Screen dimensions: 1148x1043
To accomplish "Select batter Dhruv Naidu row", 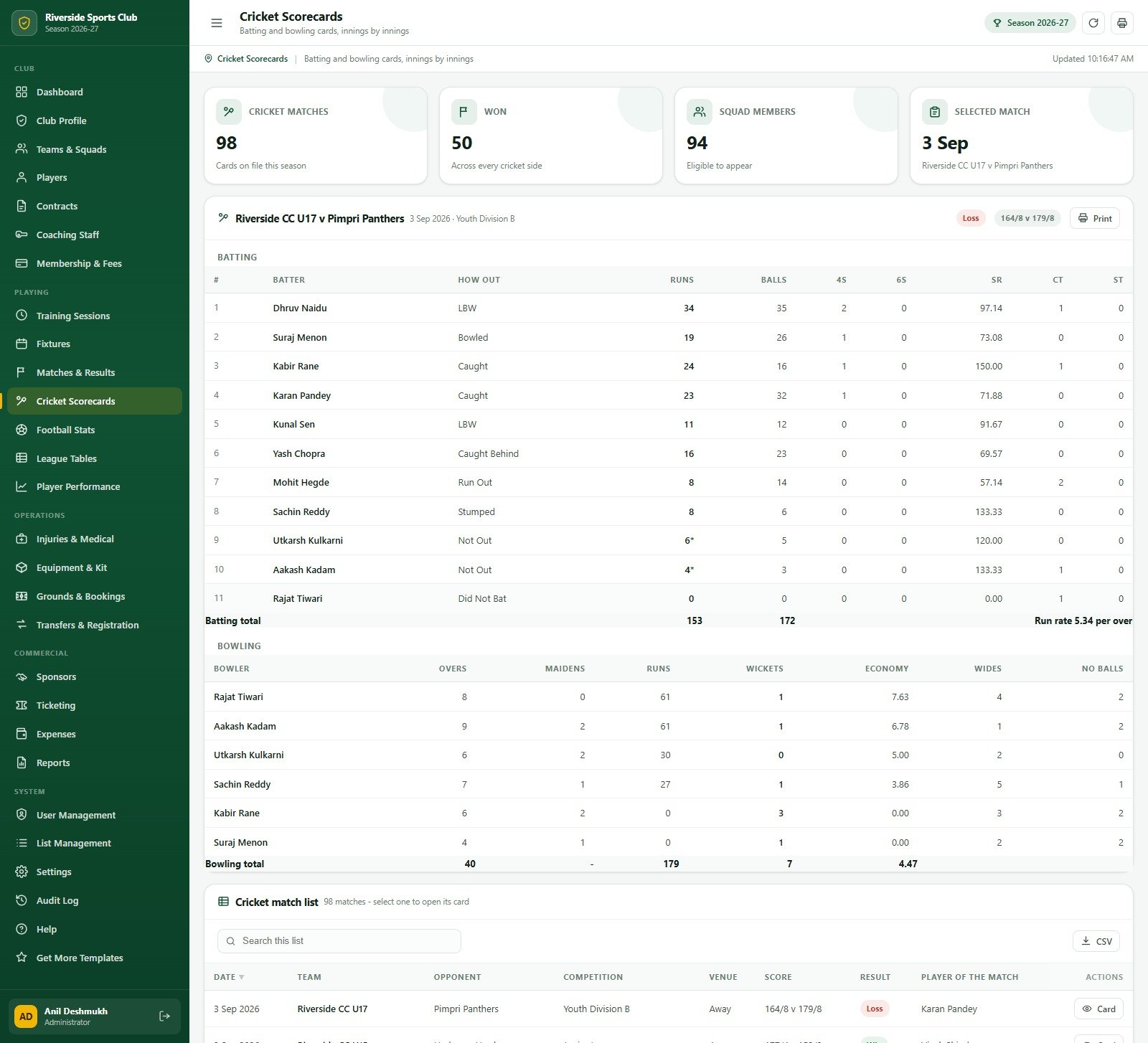I will coord(669,308).
